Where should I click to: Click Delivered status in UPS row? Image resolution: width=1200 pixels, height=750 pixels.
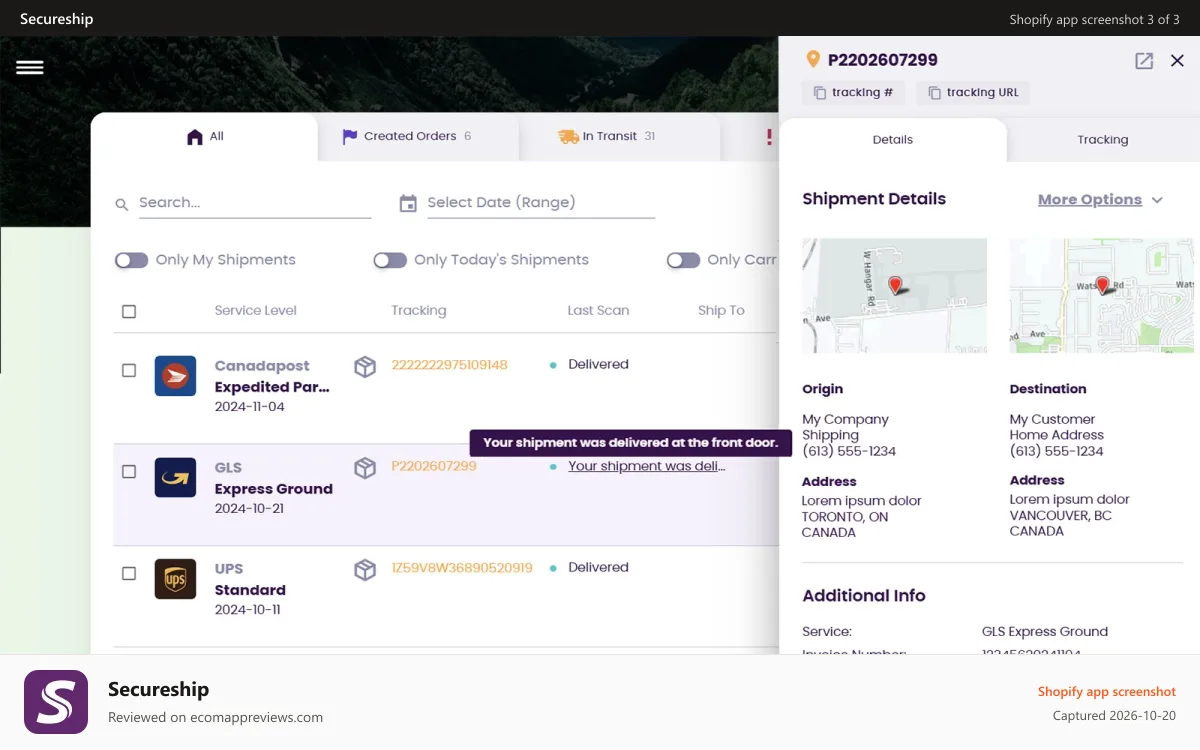click(598, 568)
